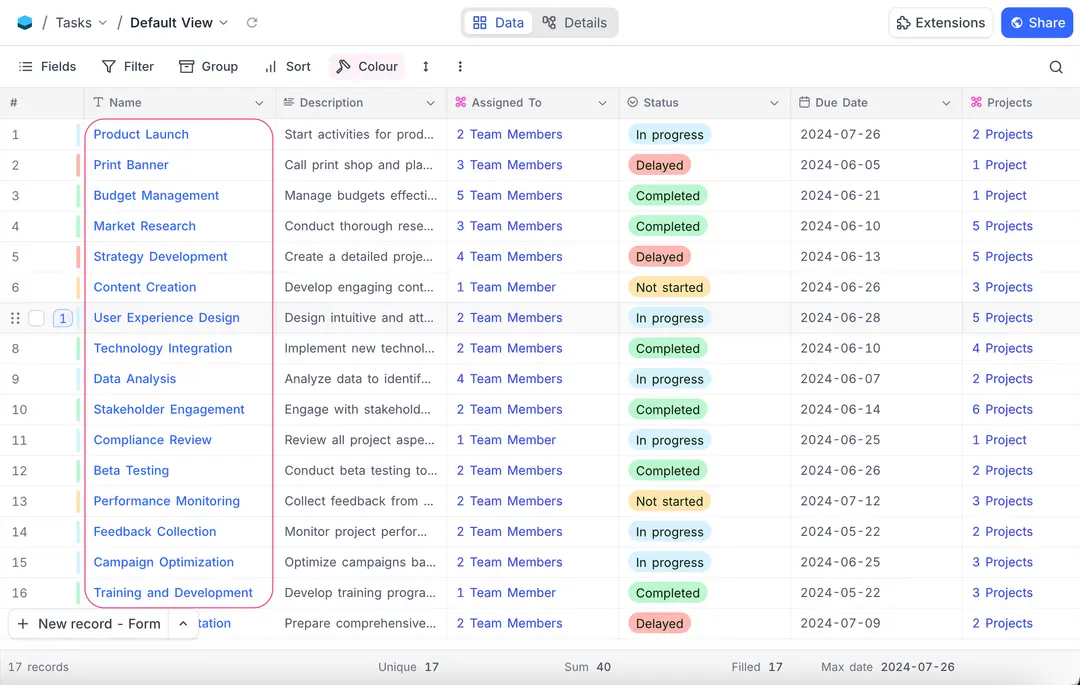Click Completed status badge for Beta Testing
Image resolution: width=1080 pixels, height=685 pixels.
667,471
